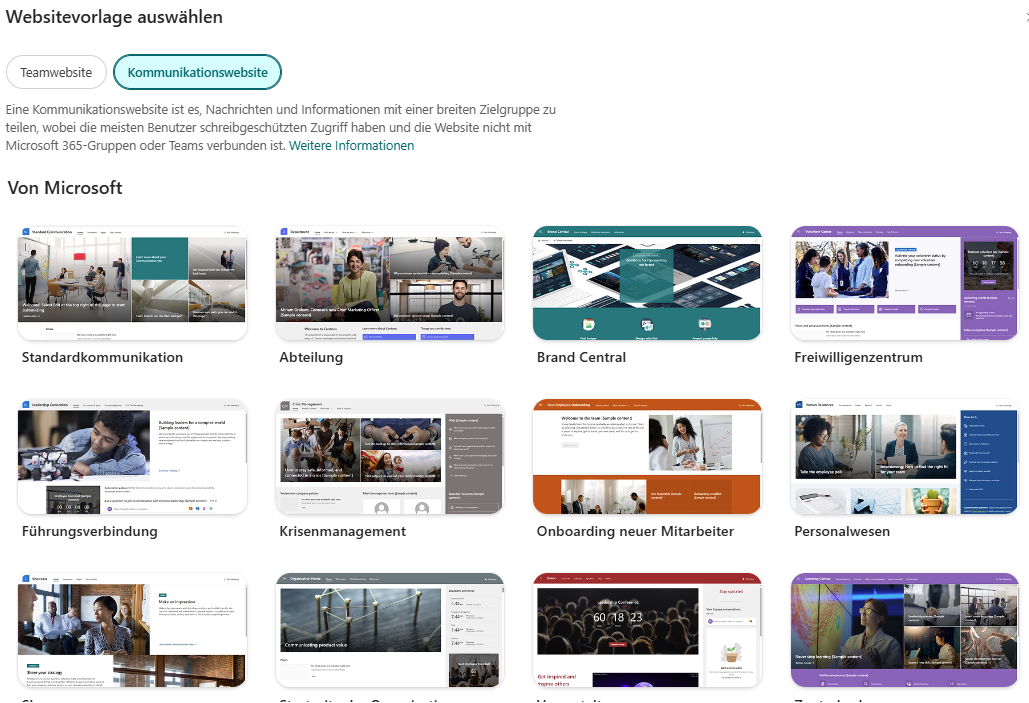Pick the red event countdown template thumbnail
Screen dimensions: 1029x703
pos(647,630)
